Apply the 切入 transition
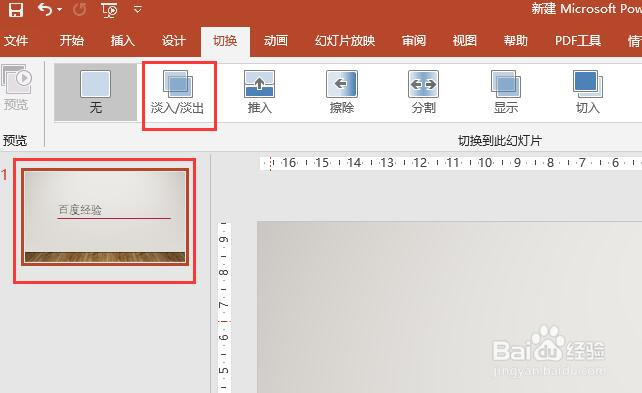Viewport: 642px width, 393px height. (588, 92)
